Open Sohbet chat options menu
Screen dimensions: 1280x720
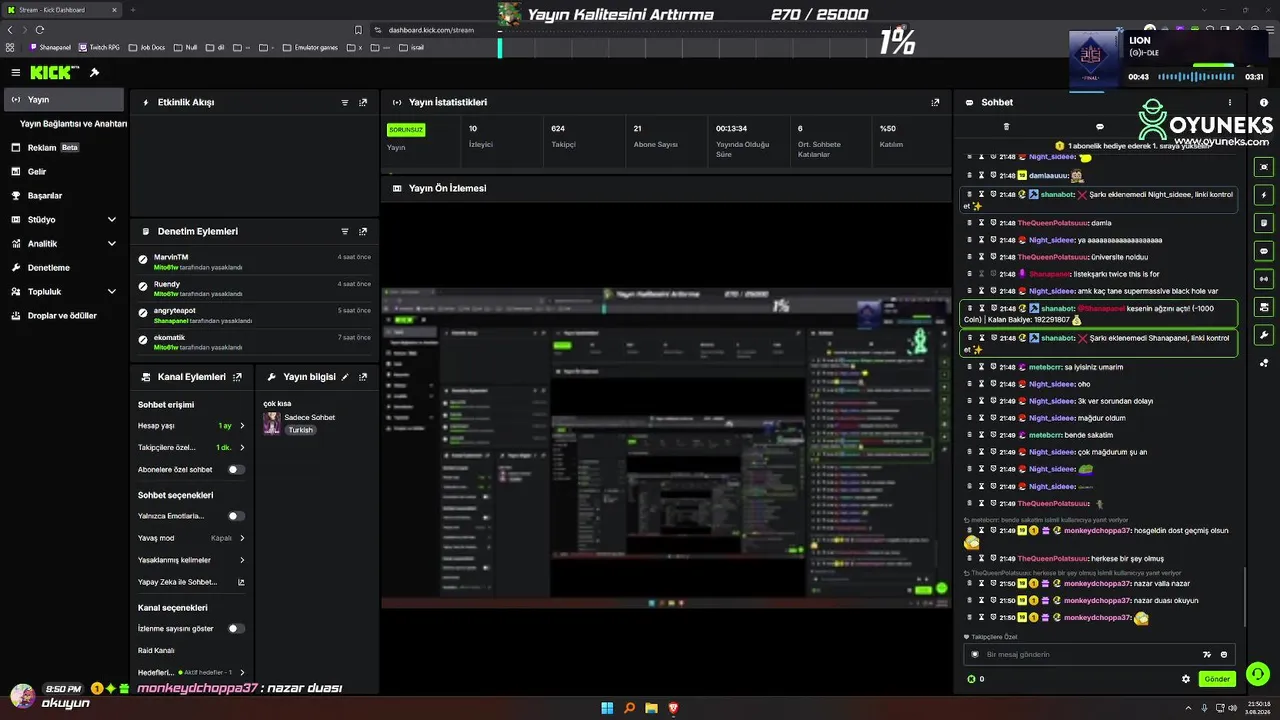coord(1230,103)
